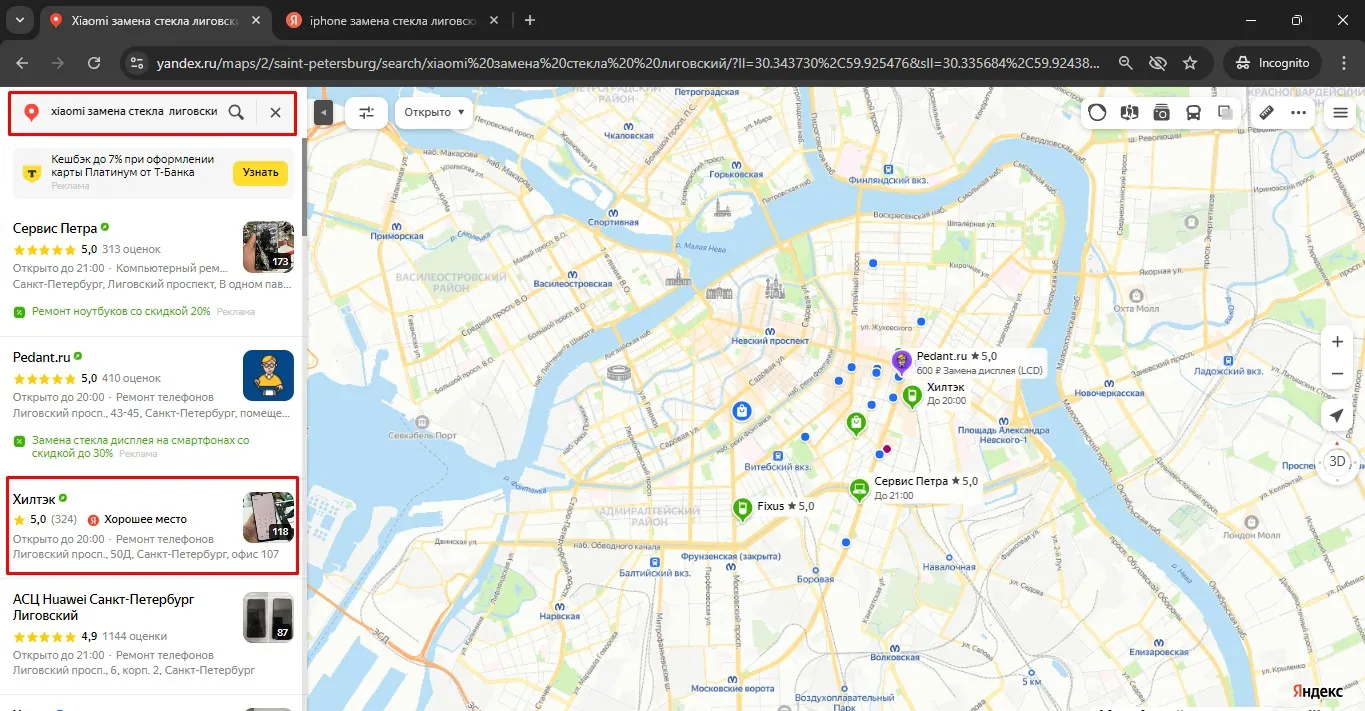Viewport: 1365px width, 711px height.
Task: Open Хилтэк photo thumbnail with 118
Action: click(x=268, y=517)
